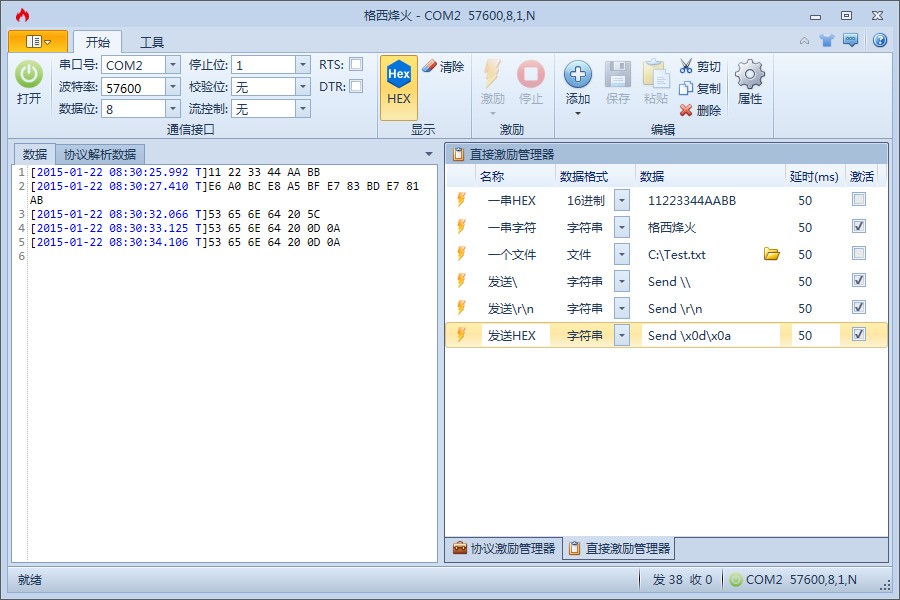Click folder browse icon for C:\Test.txt
Viewport: 900px width, 600px height.
point(771,254)
